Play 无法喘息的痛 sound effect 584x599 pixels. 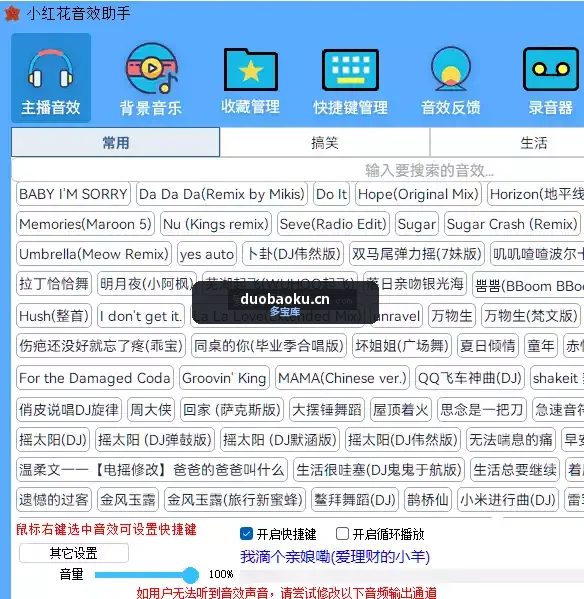point(511,439)
